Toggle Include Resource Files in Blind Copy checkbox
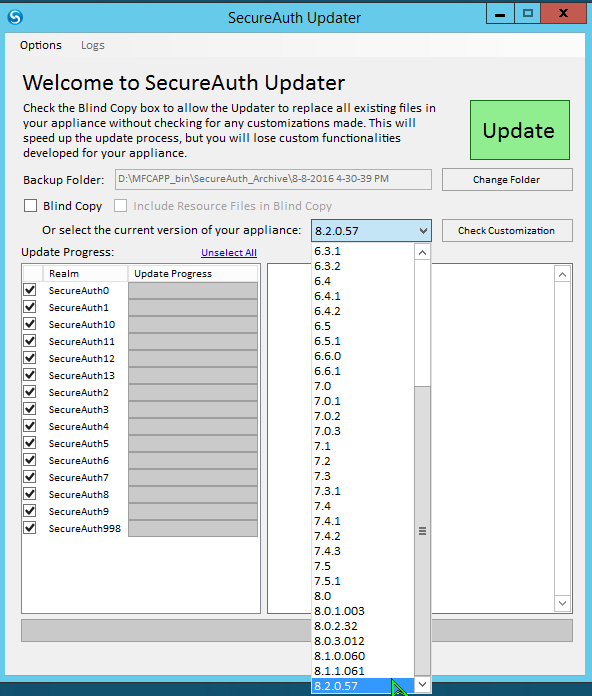 (x=121, y=206)
